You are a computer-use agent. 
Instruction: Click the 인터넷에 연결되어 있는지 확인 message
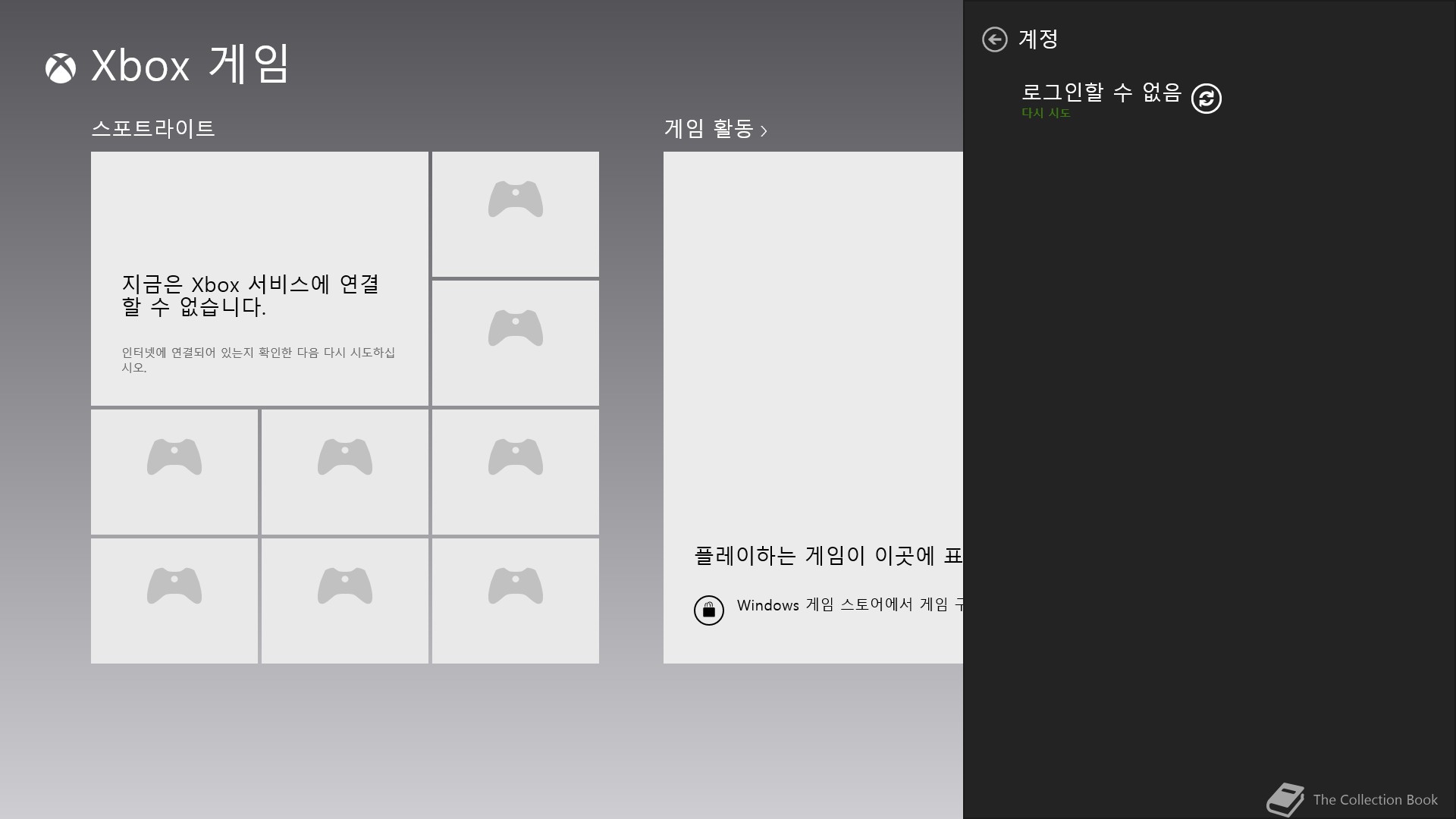point(259,359)
